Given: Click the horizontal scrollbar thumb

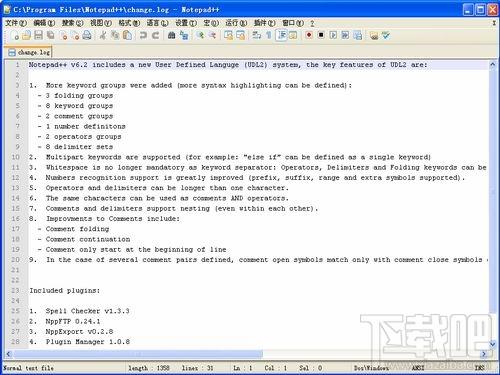Looking at the screenshot, I should tap(138, 354).
